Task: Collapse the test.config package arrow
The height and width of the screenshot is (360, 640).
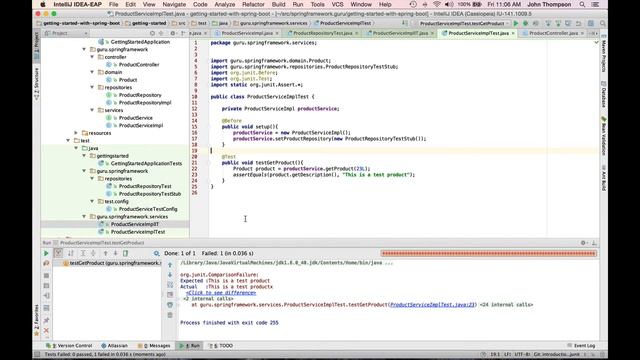Action: 92,201
